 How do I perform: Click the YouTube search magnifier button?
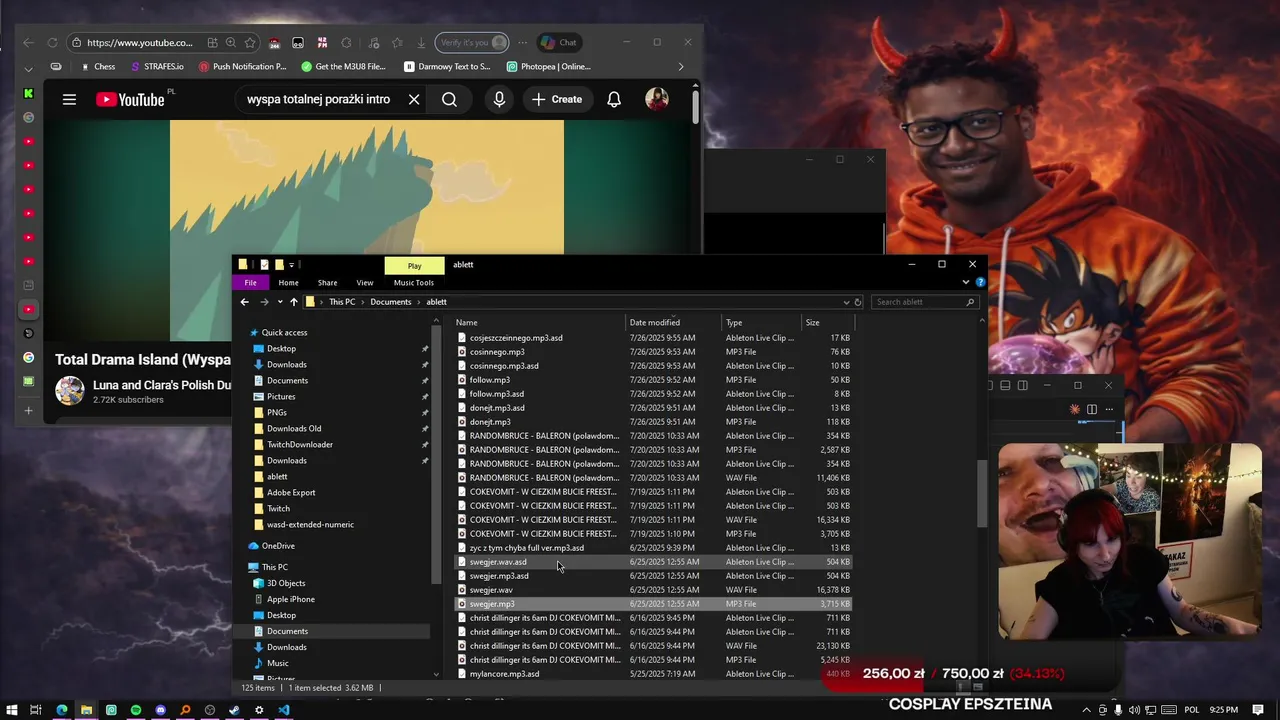449,99
